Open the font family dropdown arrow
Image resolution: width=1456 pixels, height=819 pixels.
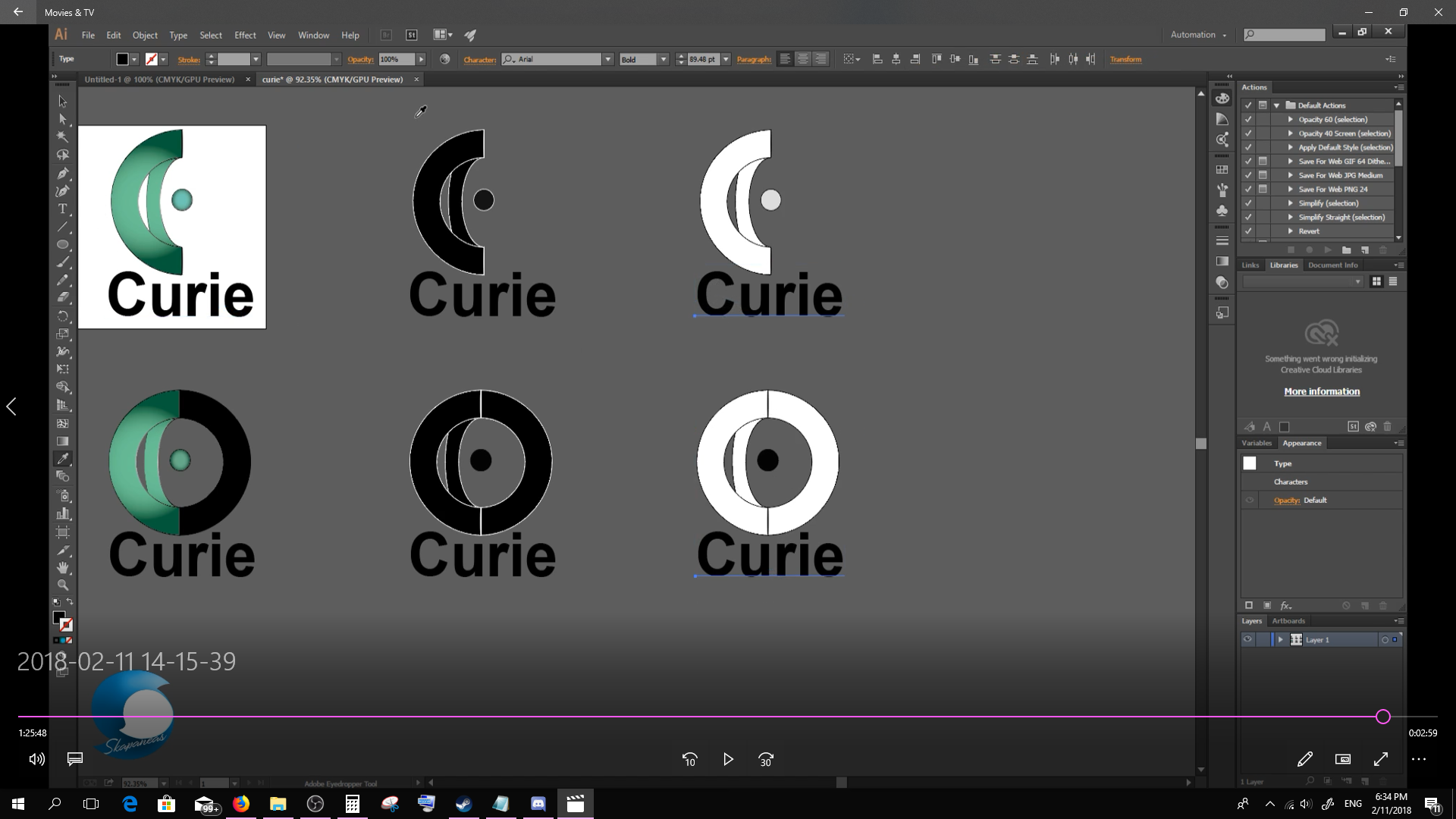(x=607, y=59)
